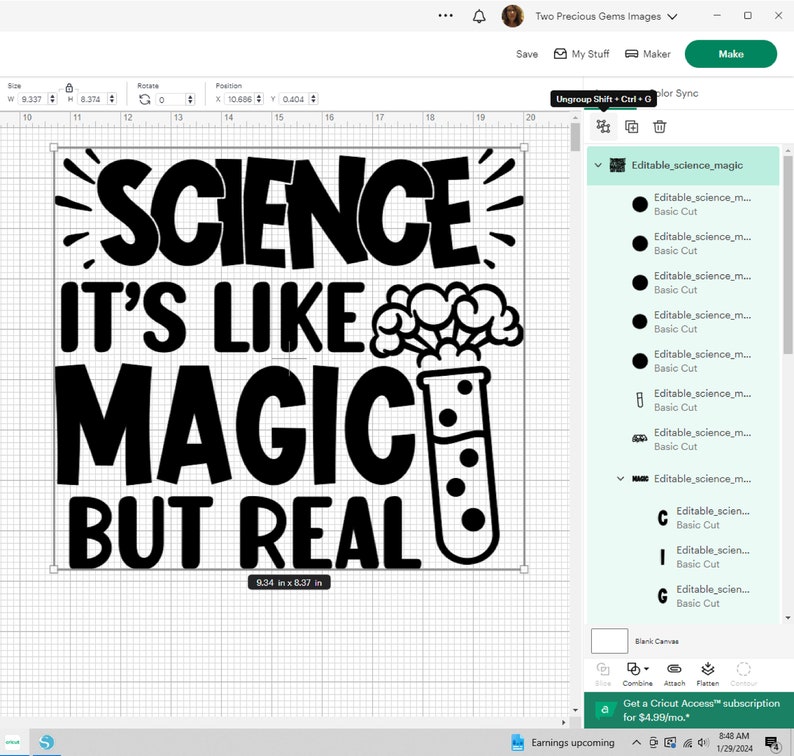Click the X position stepper arrows
Image resolution: width=794 pixels, height=756 pixels.
259,99
